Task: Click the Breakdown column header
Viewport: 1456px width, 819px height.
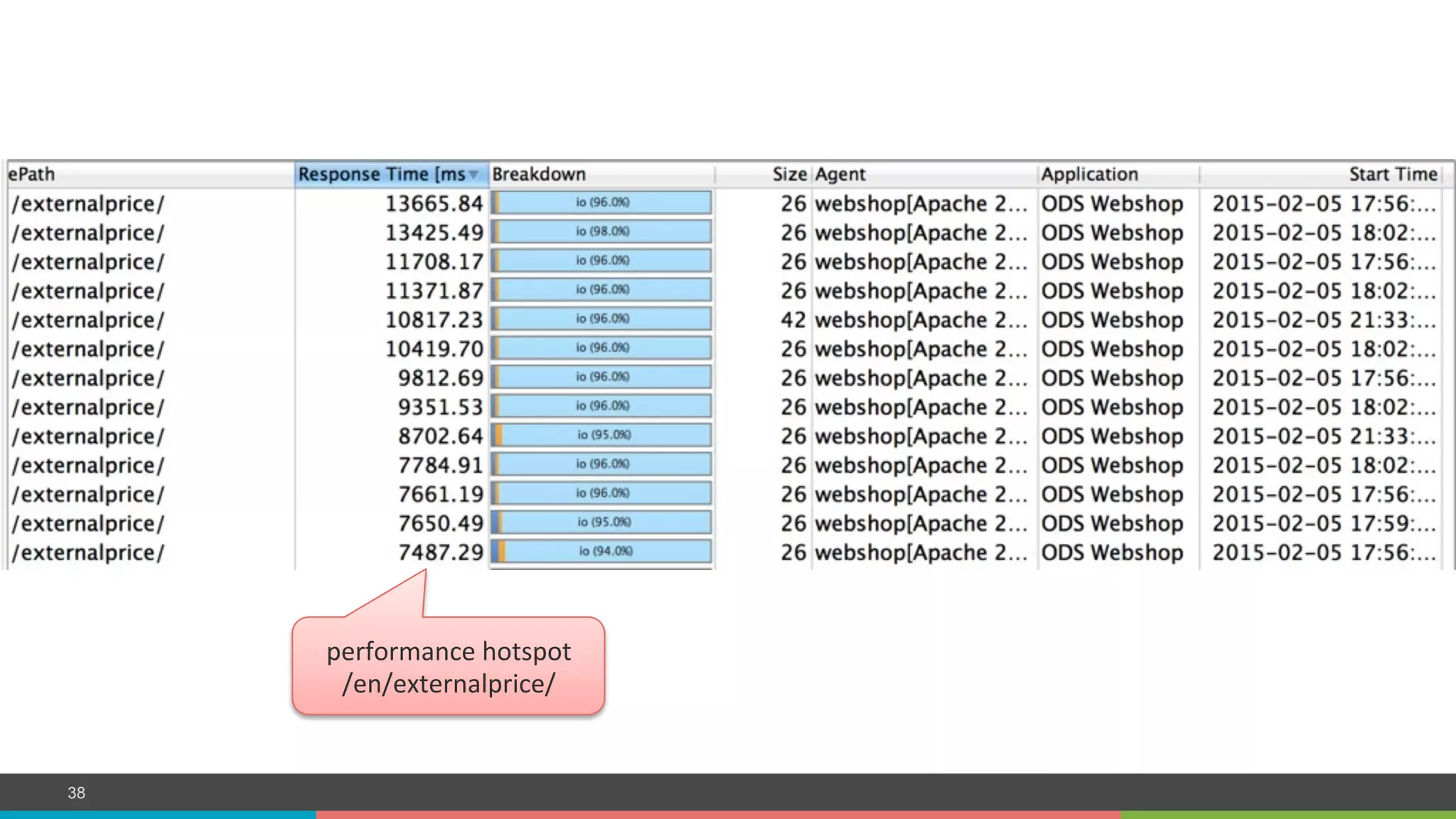Action: [x=602, y=174]
